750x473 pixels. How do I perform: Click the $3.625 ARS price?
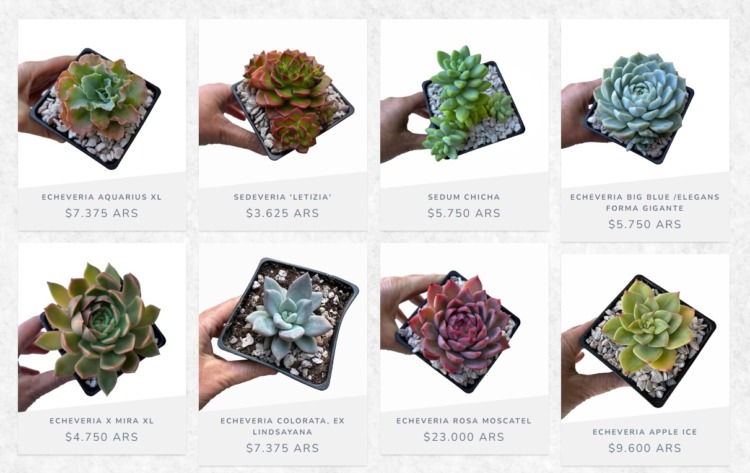(x=283, y=213)
